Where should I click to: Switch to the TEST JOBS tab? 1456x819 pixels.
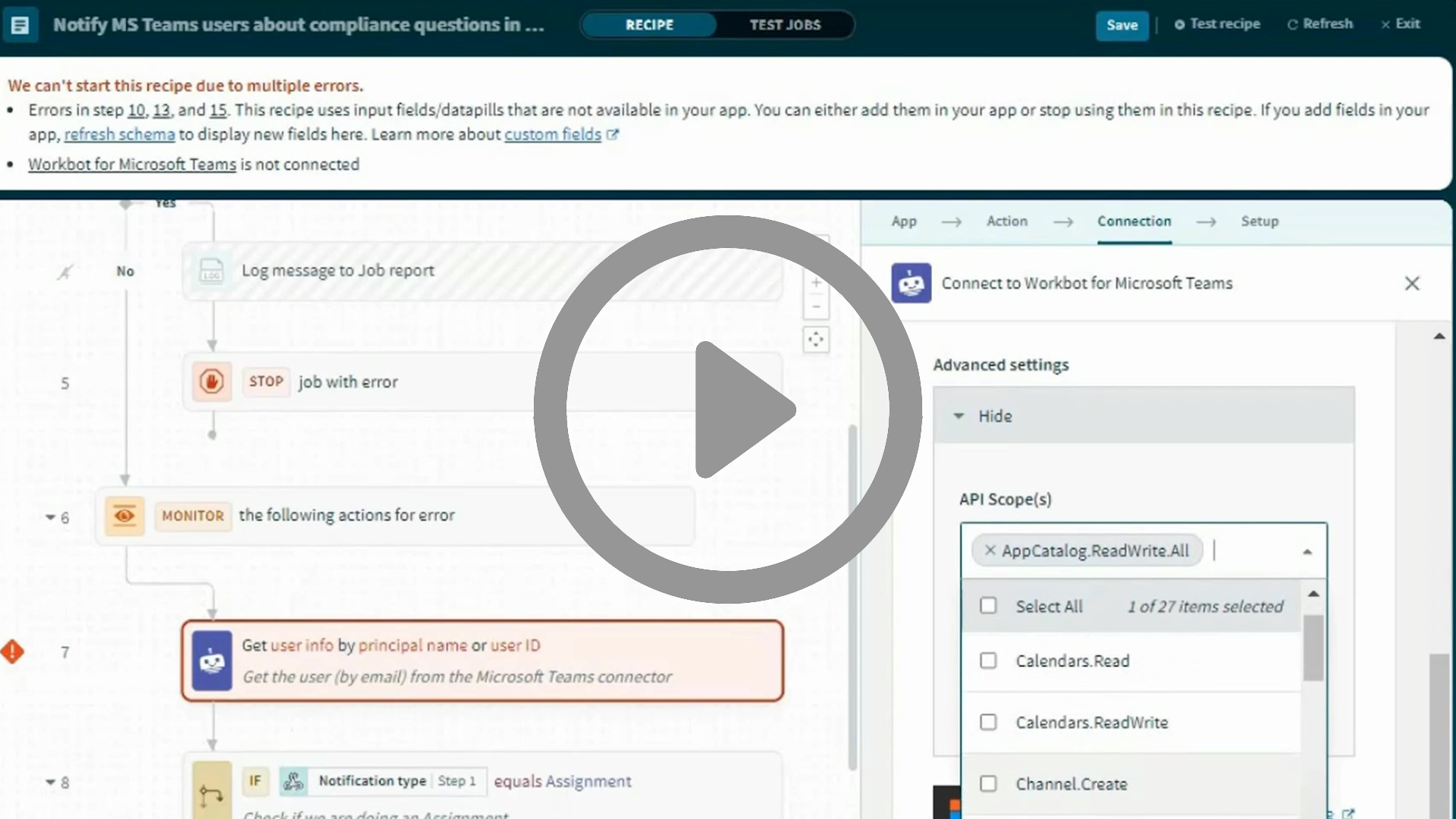click(785, 24)
